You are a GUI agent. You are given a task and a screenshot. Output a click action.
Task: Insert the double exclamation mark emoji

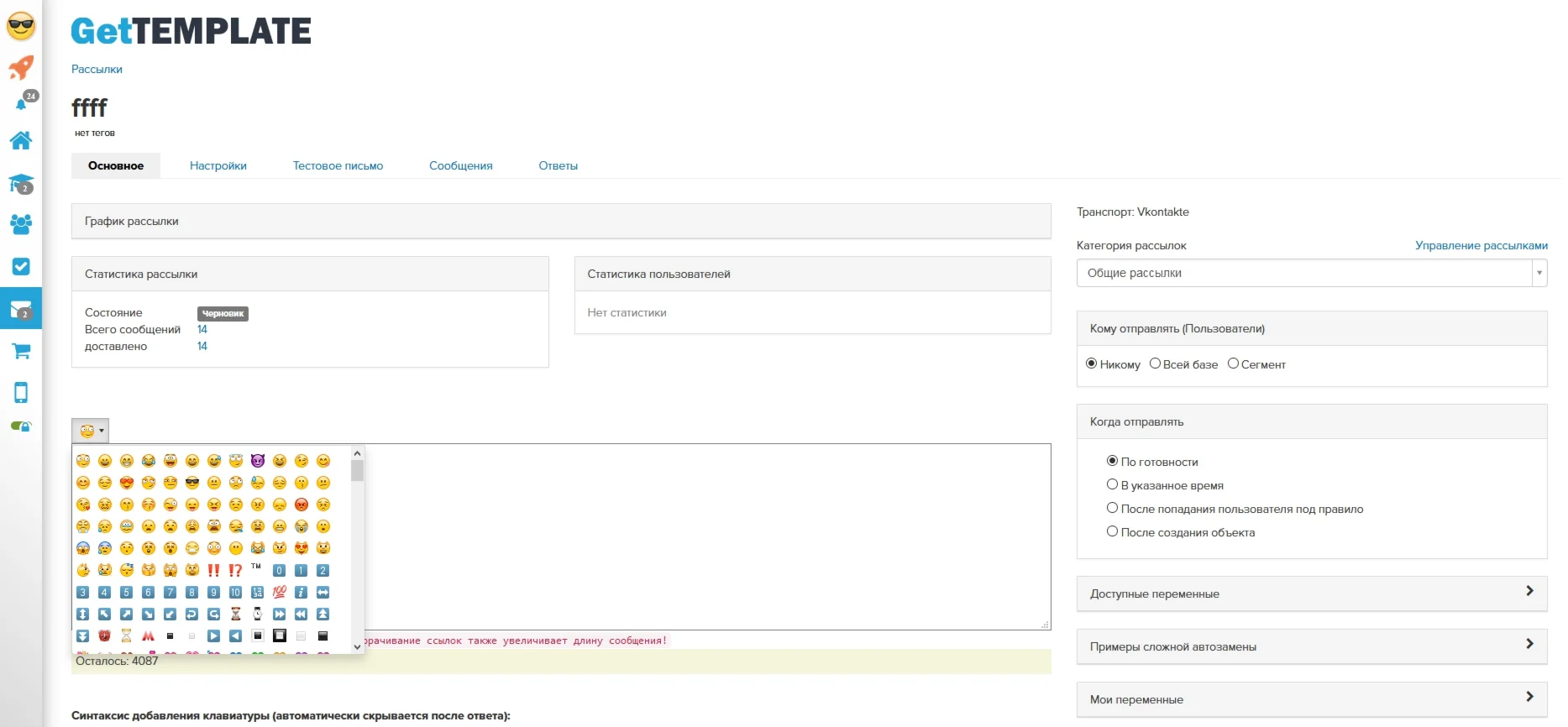pyautogui.click(x=214, y=570)
